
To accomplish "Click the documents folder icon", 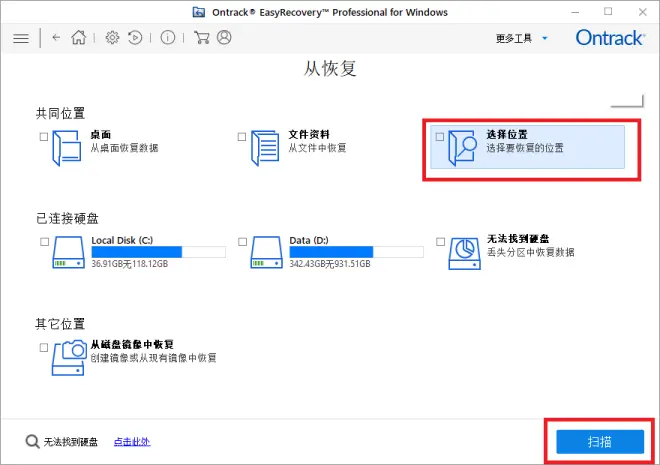I will pos(265,148).
